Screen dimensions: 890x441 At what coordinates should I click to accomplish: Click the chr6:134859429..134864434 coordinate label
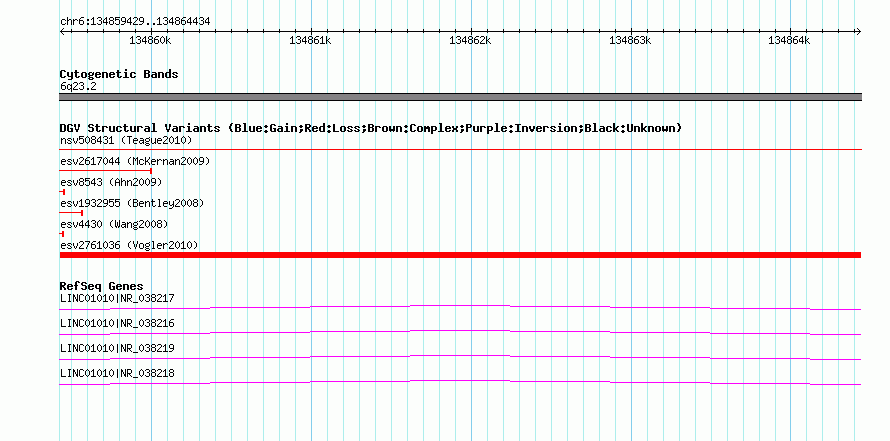(135, 22)
